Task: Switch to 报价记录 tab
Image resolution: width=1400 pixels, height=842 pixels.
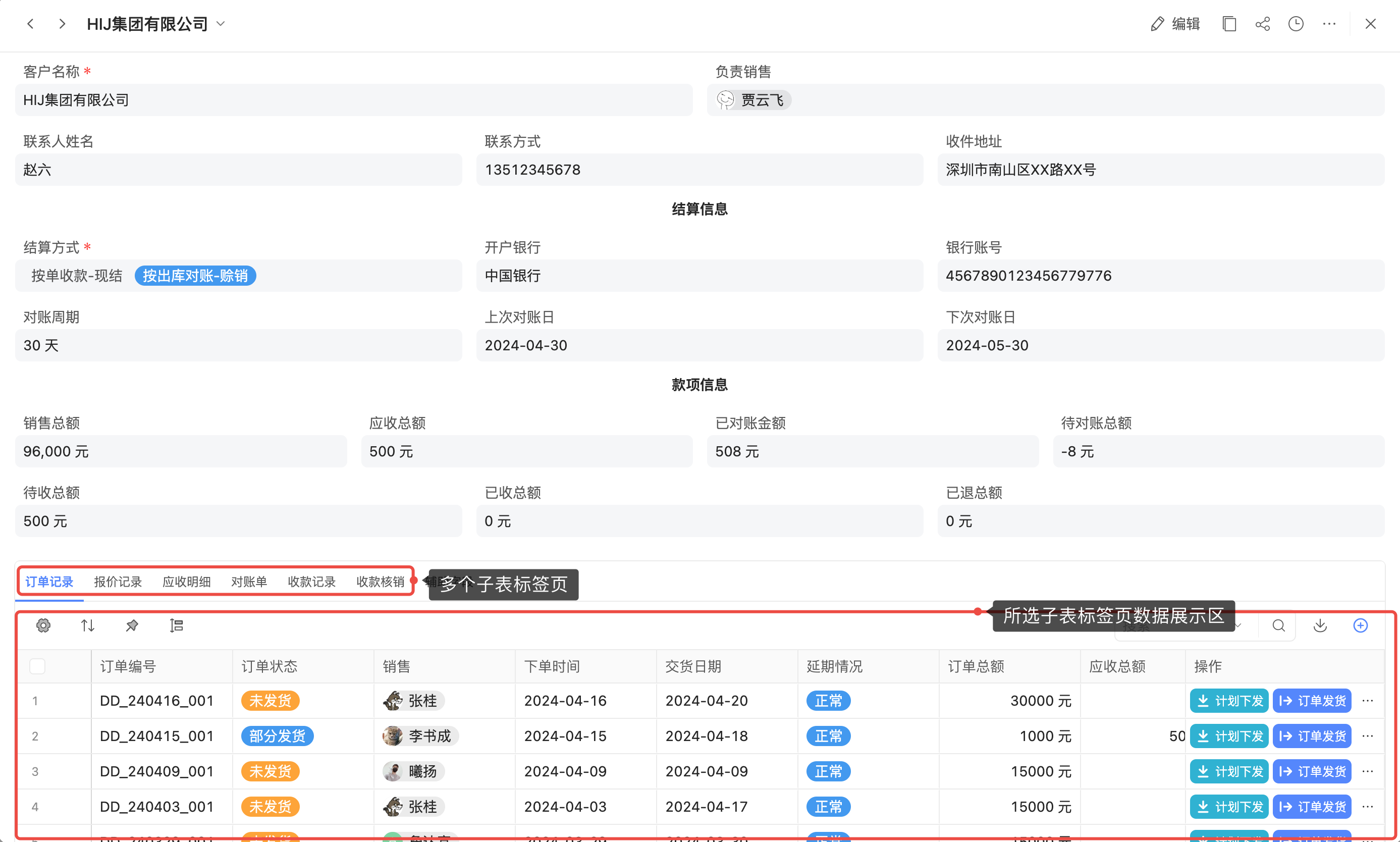Action: point(118,582)
